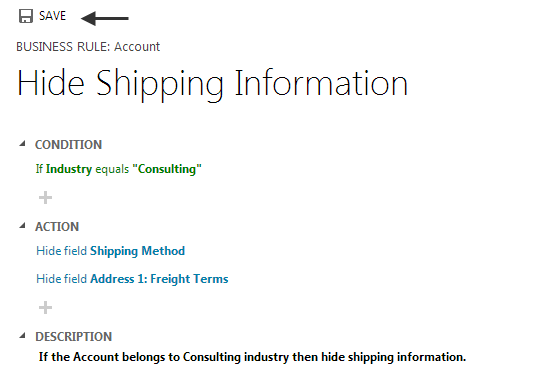This screenshot has width=534, height=391.
Task: Click the SAVE label
Action: (x=52, y=16)
